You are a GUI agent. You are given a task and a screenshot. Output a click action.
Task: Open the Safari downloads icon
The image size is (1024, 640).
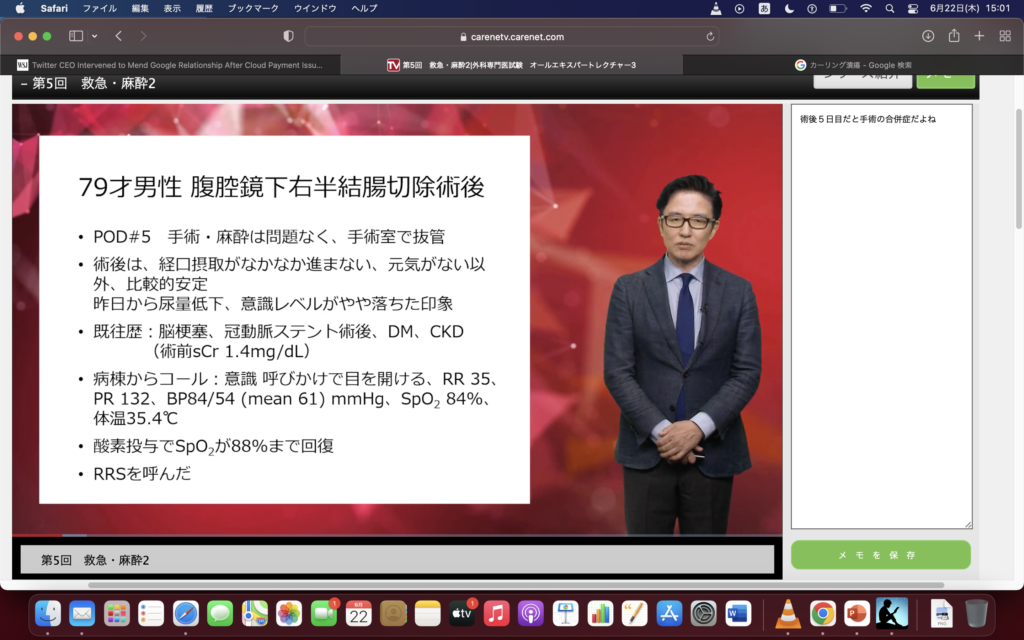pos(928,36)
